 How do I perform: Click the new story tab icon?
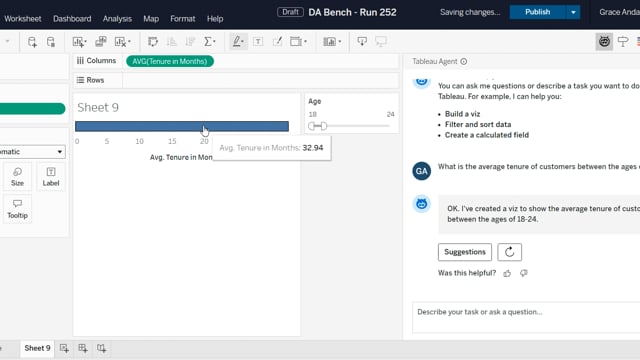pyautogui.click(x=102, y=349)
